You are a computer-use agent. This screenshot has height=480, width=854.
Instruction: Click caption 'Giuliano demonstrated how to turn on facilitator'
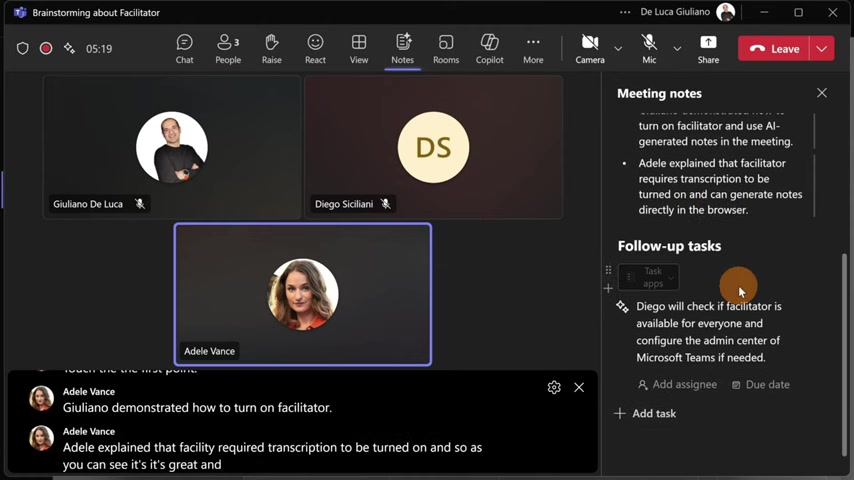point(197,408)
